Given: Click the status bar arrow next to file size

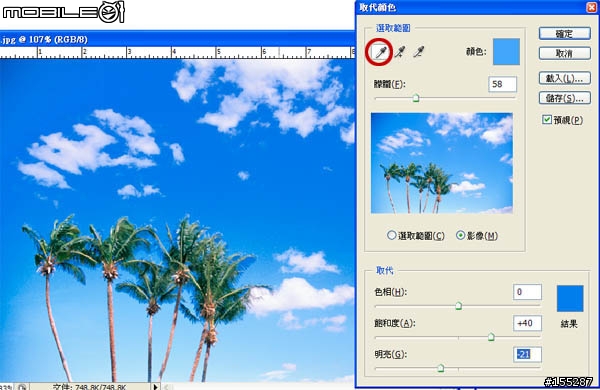Looking at the screenshot, I should tap(155, 387).
